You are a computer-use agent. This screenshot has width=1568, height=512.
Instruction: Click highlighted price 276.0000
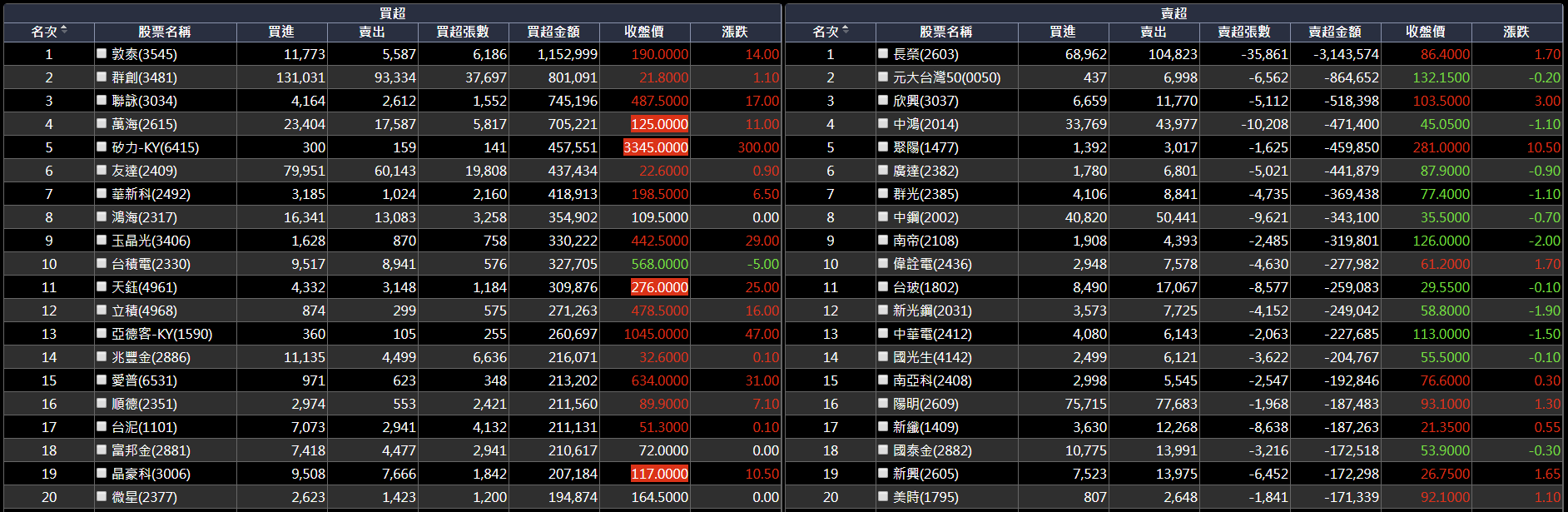pos(659,287)
